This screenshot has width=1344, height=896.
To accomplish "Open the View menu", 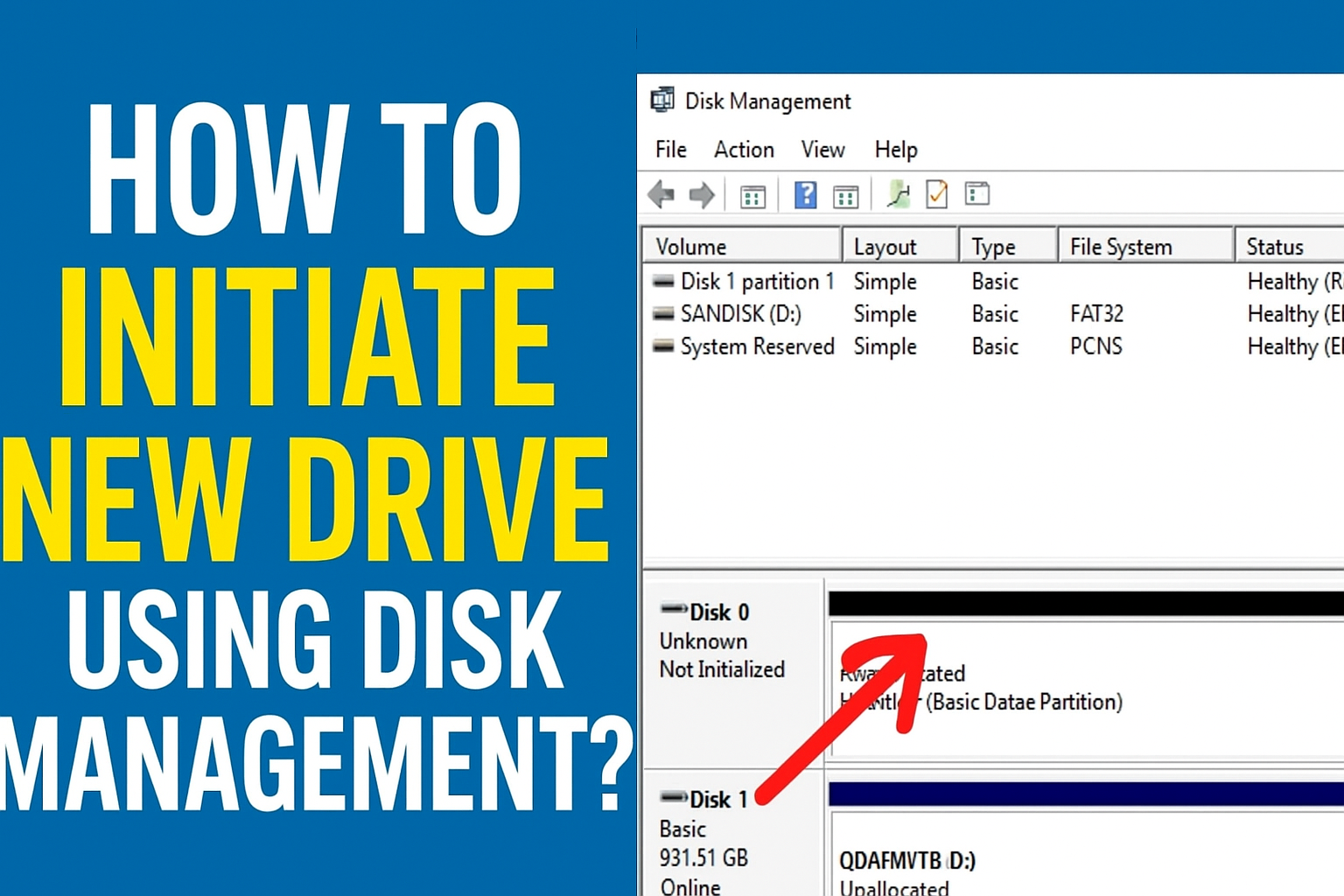I will click(822, 149).
